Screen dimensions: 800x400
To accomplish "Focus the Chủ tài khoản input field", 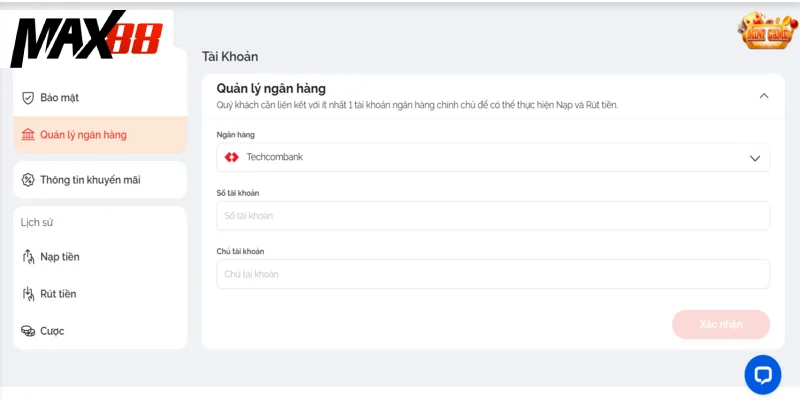I will (x=493, y=274).
